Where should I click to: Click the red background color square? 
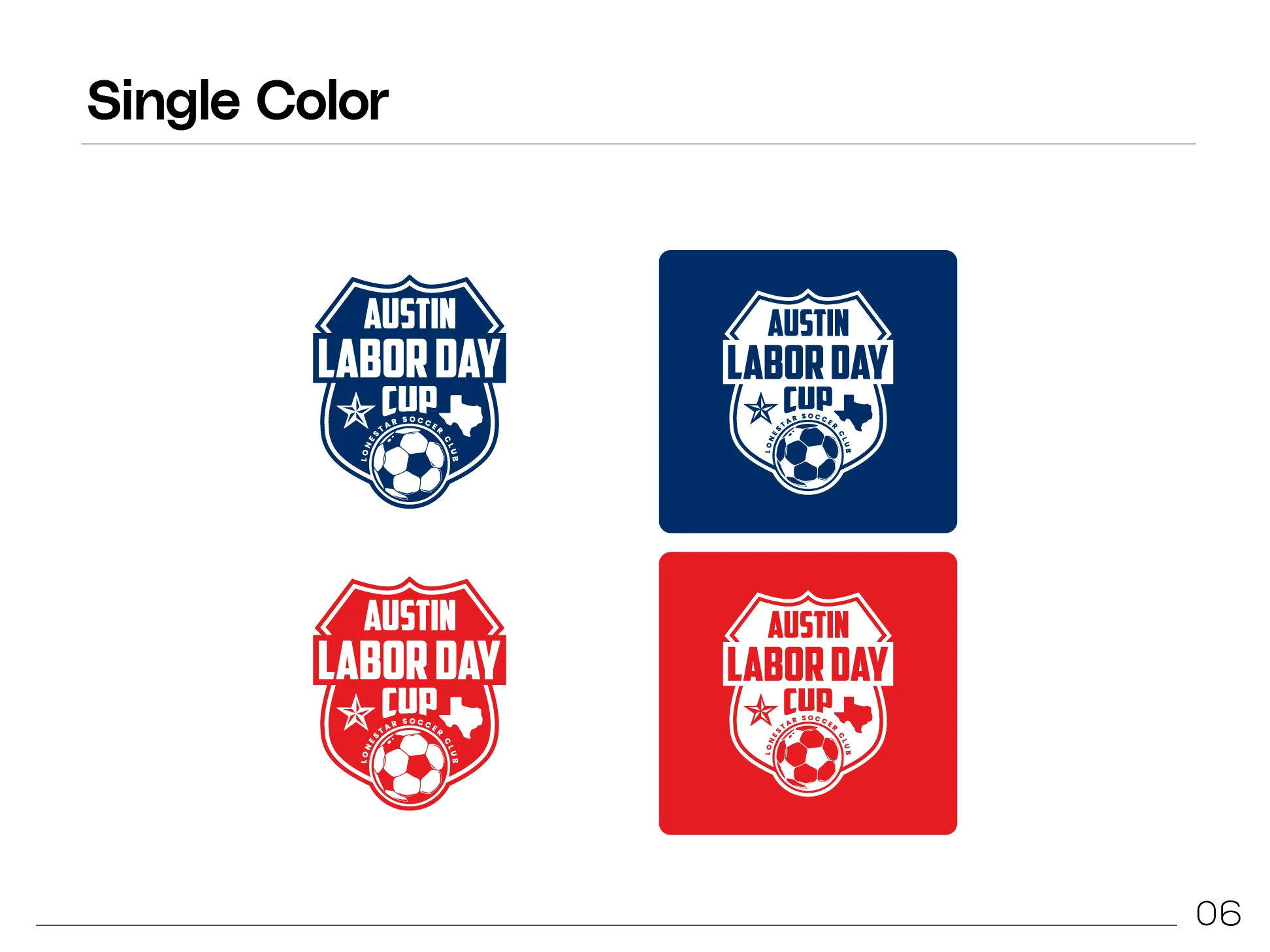click(x=808, y=693)
